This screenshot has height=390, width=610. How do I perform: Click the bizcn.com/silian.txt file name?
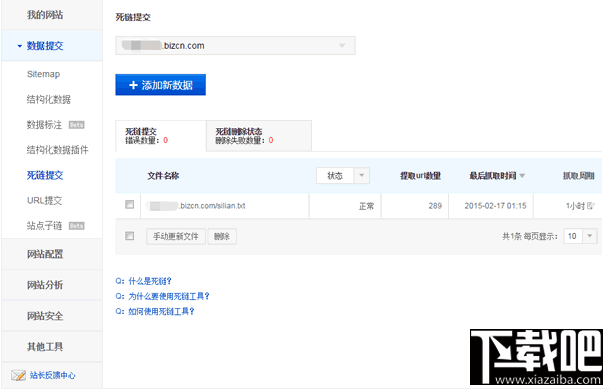pos(197,206)
